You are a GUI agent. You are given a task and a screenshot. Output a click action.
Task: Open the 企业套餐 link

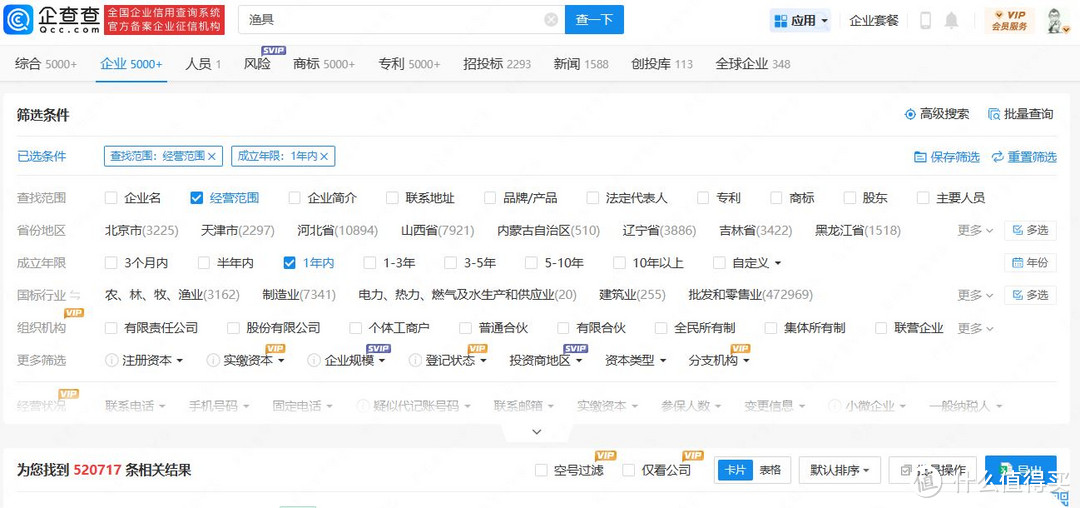point(874,21)
